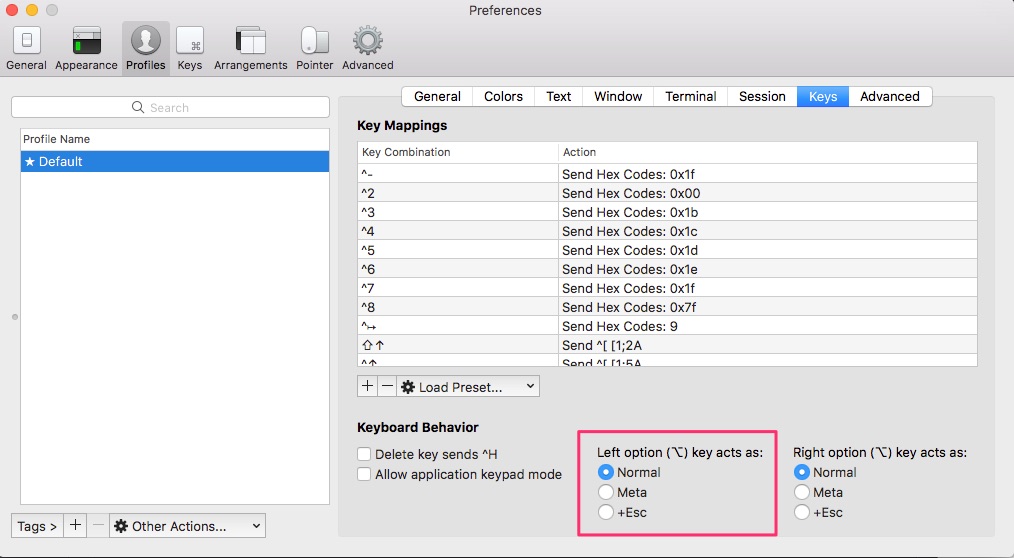Image resolution: width=1014 pixels, height=558 pixels.
Task: Open the Load Preset dropdown
Action: click(468, 387)
